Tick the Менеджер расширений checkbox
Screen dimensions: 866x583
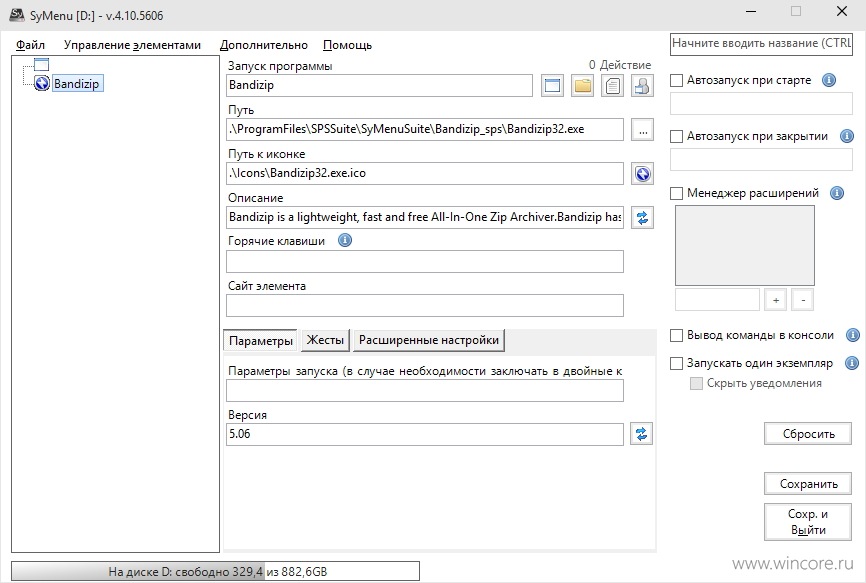pos(676,193)
